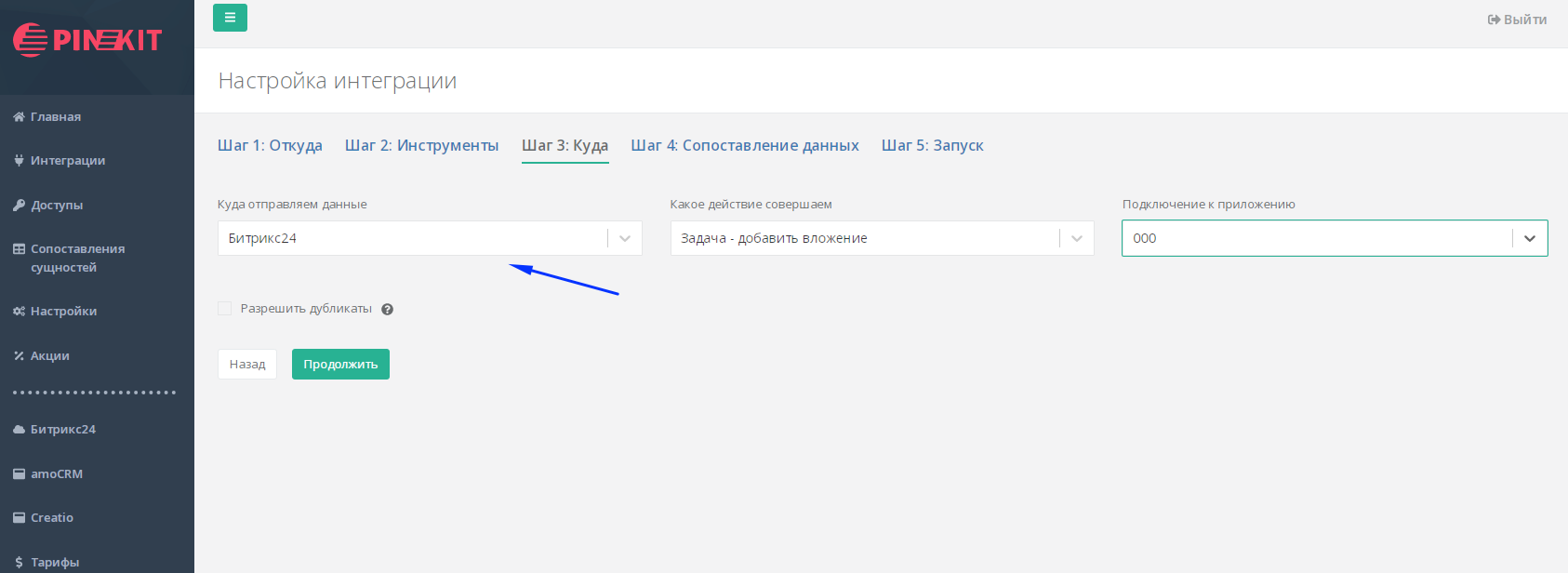
Task: Open Настройки in the sidebar
Action: [63, 312]
